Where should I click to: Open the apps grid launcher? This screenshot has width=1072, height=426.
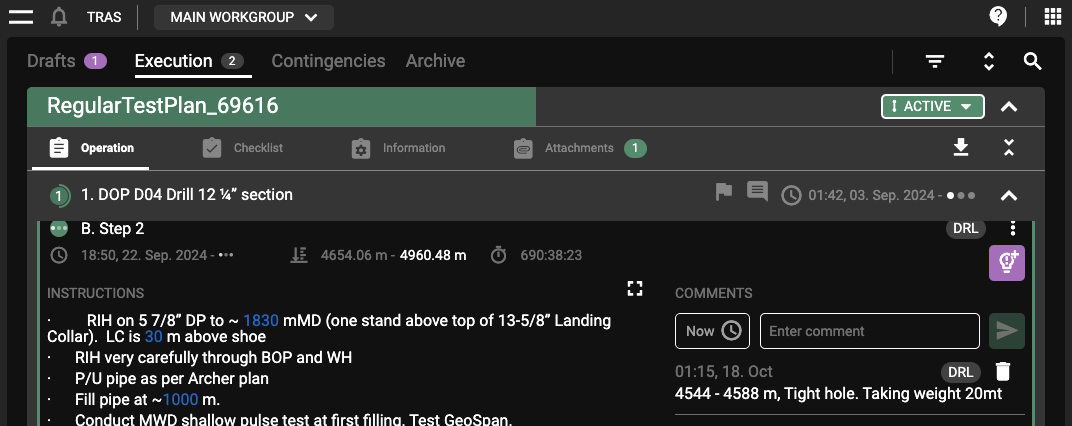(x=1052, y=17)
